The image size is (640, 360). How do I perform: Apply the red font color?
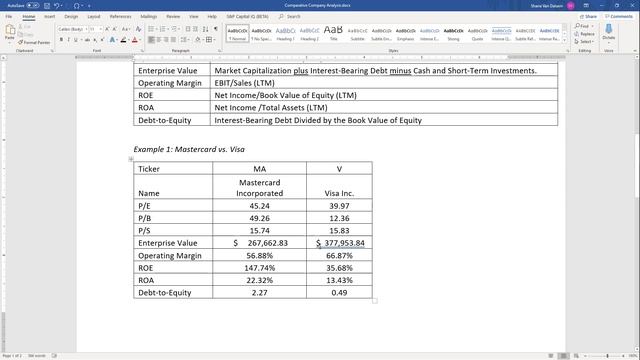[136, 40]
